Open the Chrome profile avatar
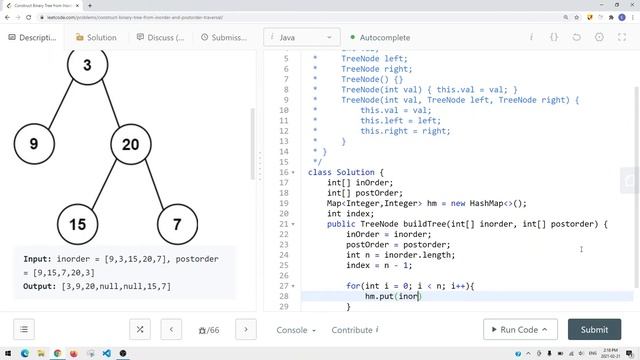 coord(622,17)
